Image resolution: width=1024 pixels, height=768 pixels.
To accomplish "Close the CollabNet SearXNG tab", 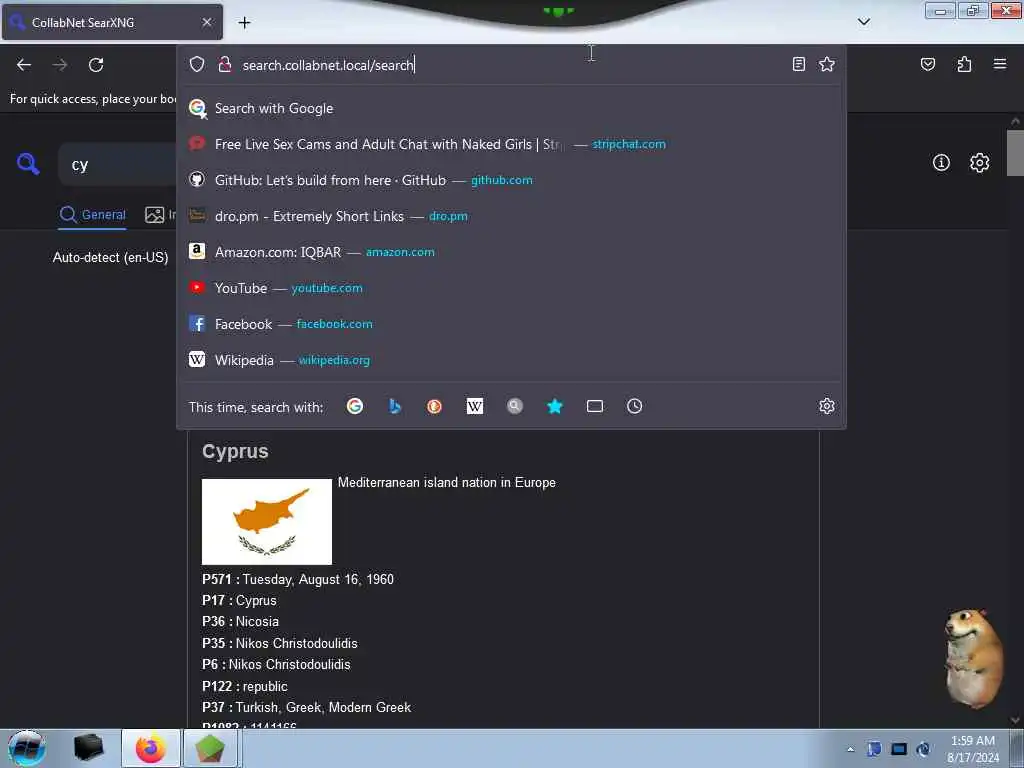I will pyautogui.click(x=207, y=22).
